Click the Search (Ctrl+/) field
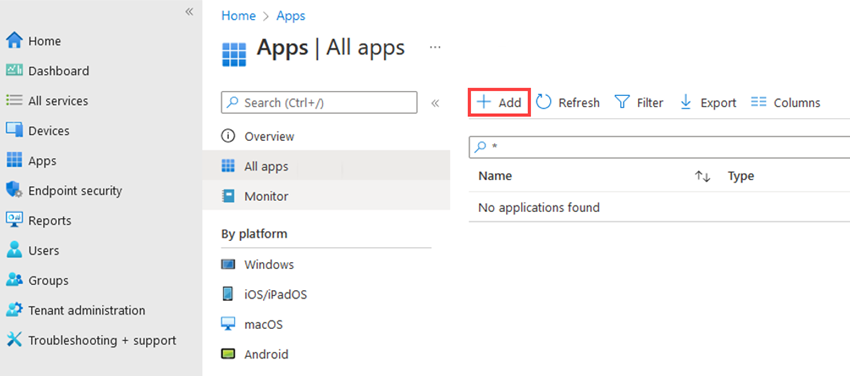The image size is (850, 376). [x=319, y=102]
